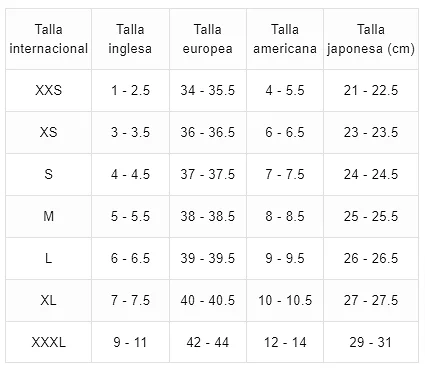
Task: Select the L size row label
Action: 49,258
